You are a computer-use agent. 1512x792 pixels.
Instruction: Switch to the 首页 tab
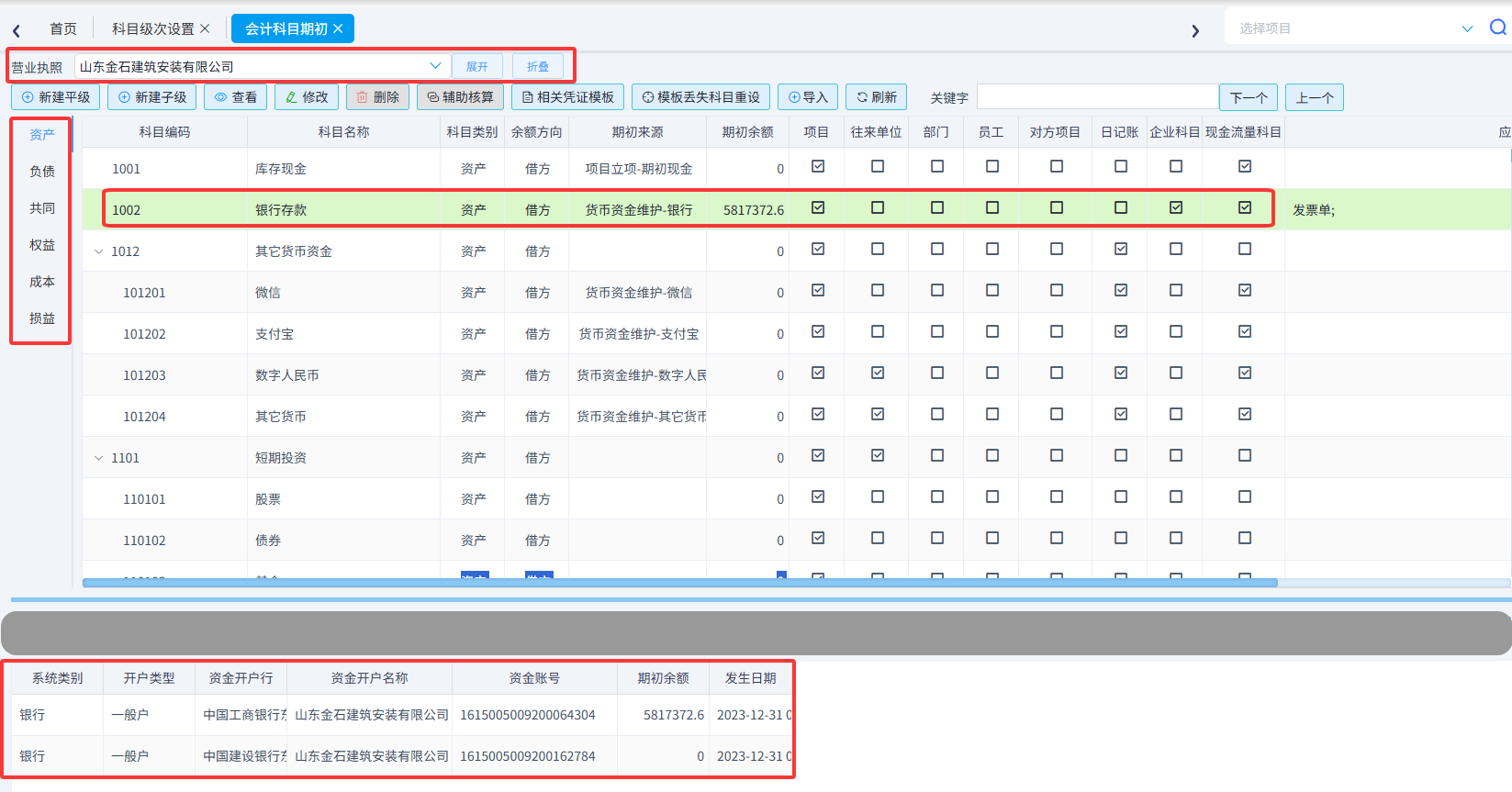(63, 28)
